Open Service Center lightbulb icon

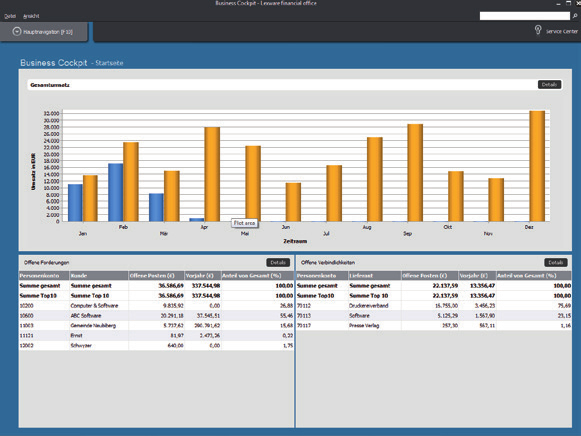538,30
